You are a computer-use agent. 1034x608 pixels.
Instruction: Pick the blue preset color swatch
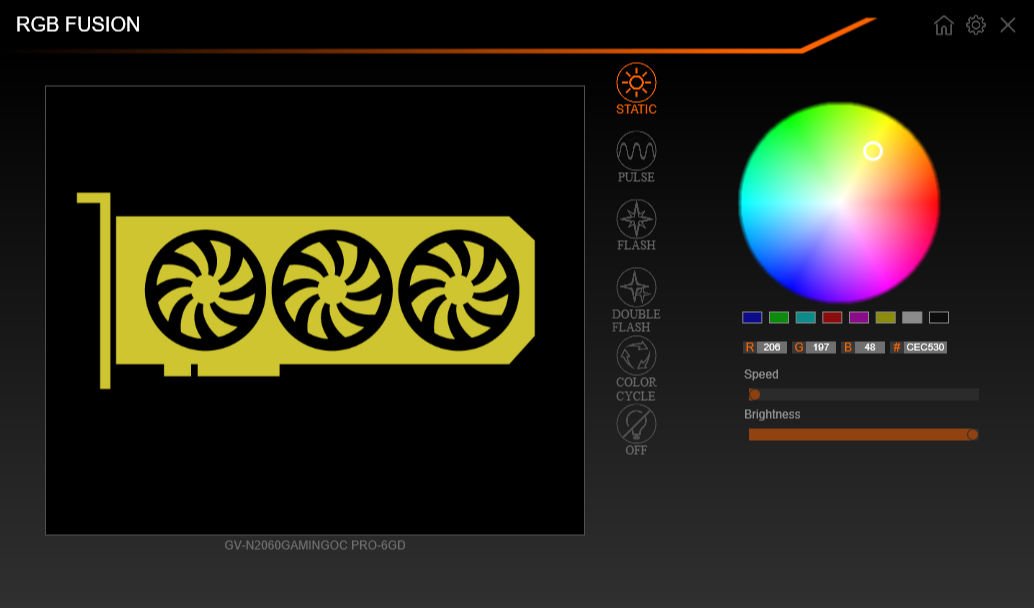[752, 318]
